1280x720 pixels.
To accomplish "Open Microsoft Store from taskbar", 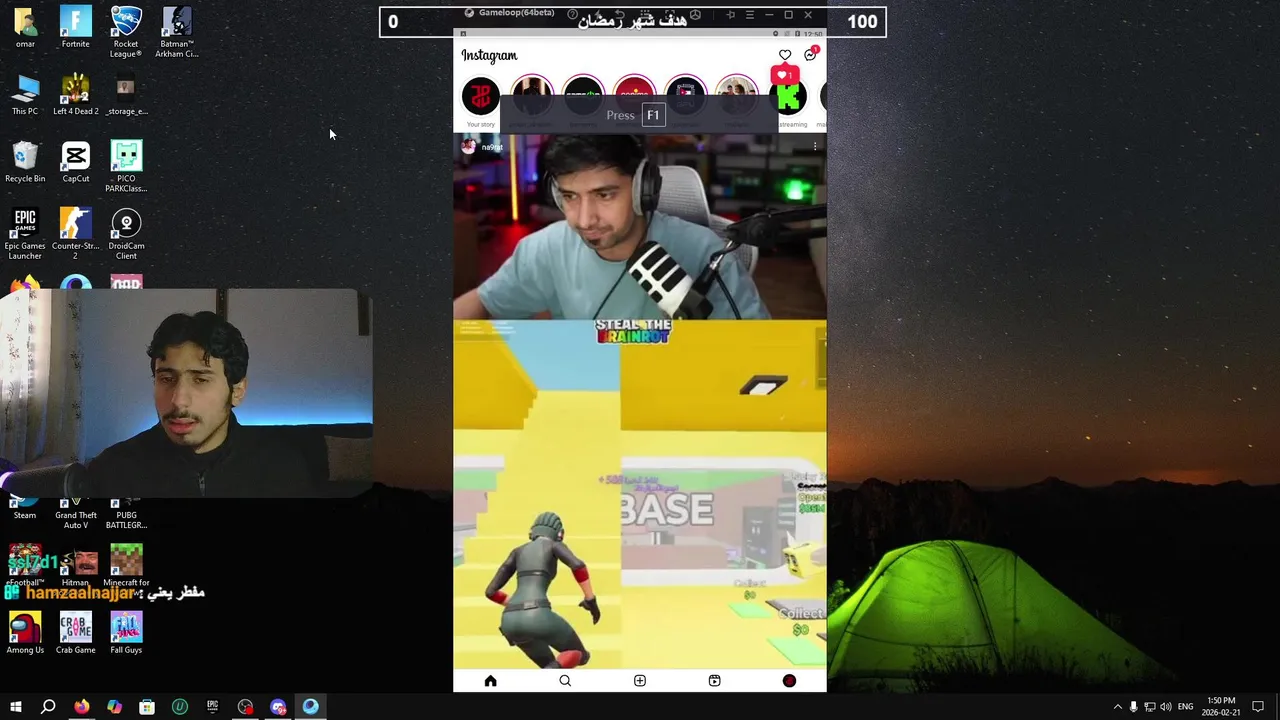I will pos(147,707).
